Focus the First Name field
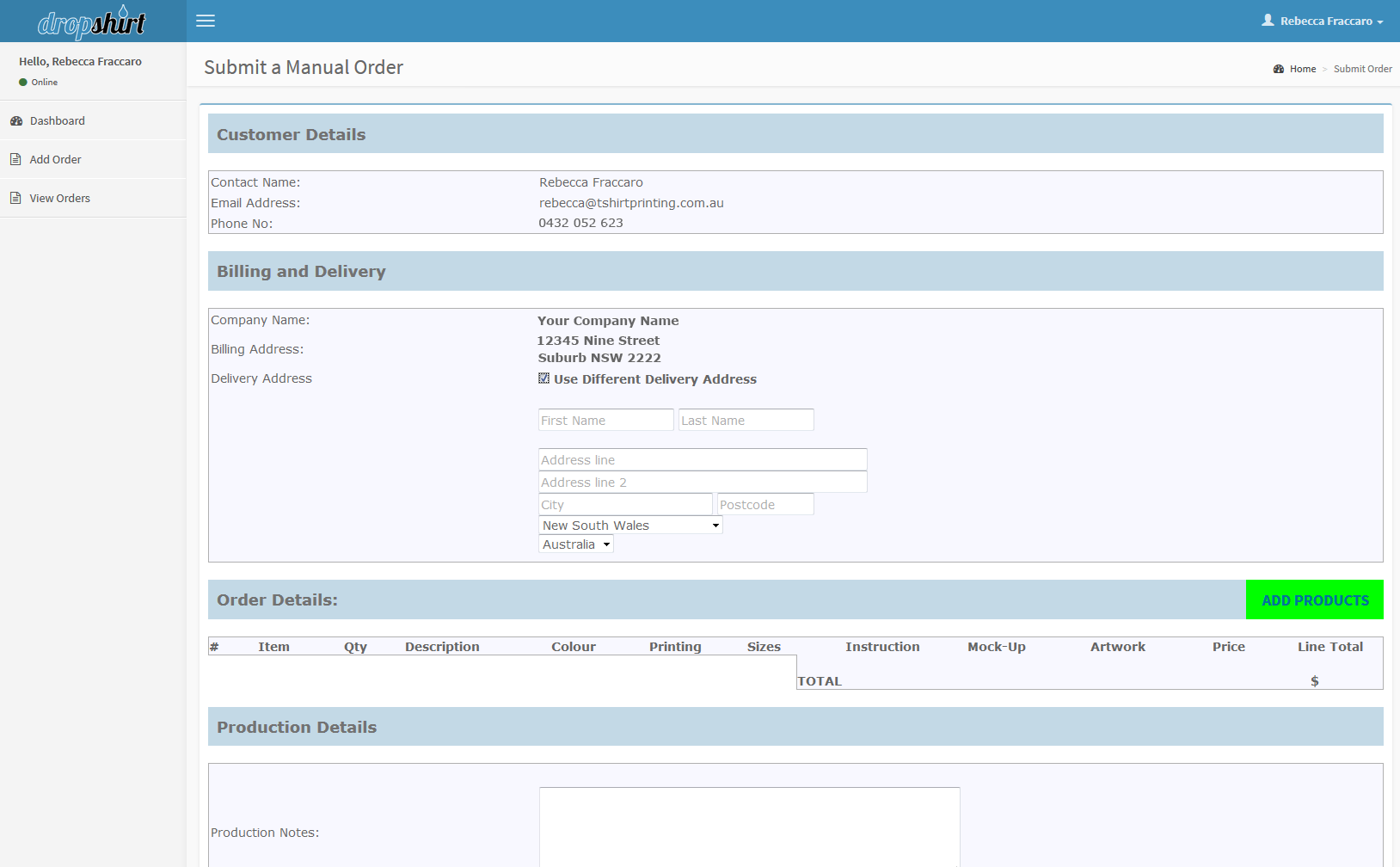The width and height of the screenshot is (1400, 867). (606, 420)
